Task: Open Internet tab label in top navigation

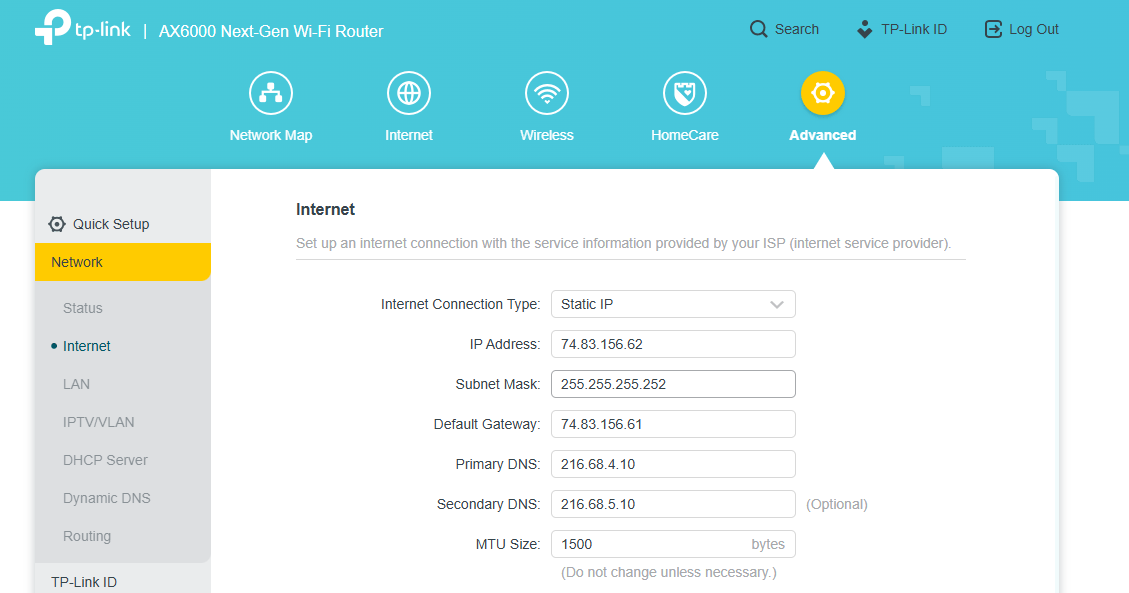Action: (409, 135)
